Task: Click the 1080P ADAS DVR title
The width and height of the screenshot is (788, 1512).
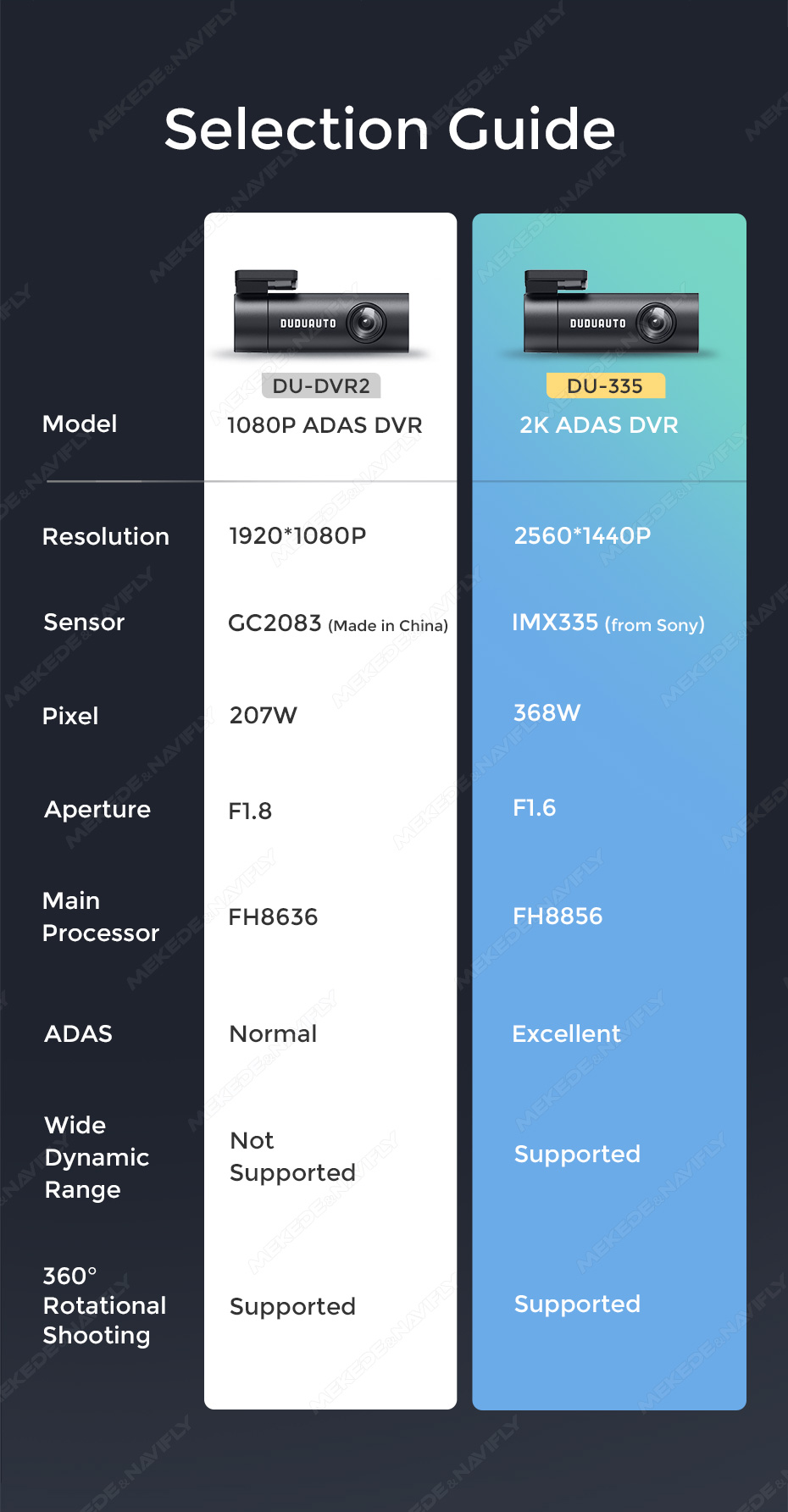Action: point(325,425)
